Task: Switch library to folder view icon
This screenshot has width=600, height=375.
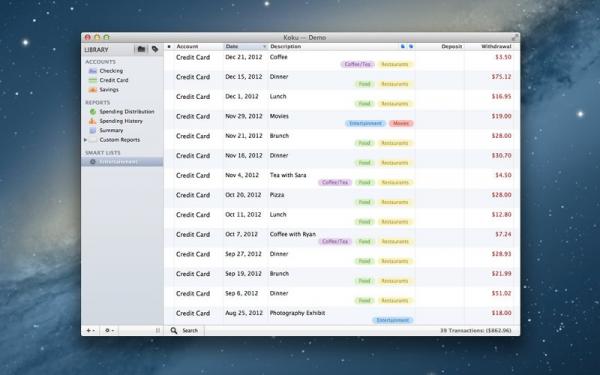Action: pyautogui.click(x=141, y=49)
